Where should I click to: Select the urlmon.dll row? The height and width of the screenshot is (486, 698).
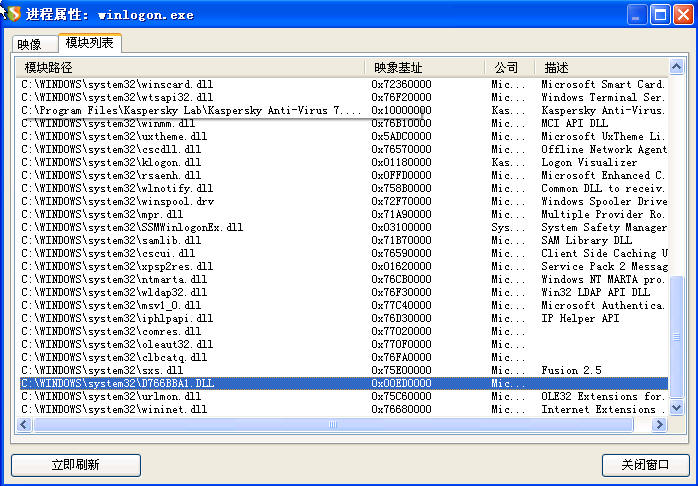(x=344, y=396)
